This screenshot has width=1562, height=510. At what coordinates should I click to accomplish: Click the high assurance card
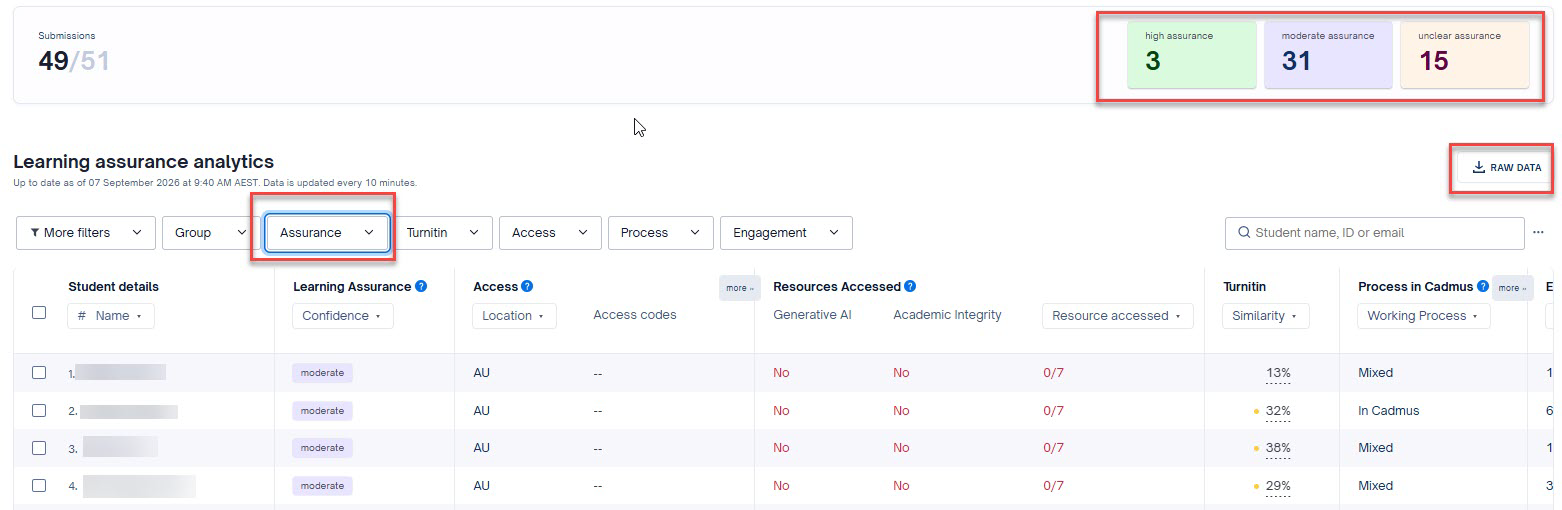1192,55
